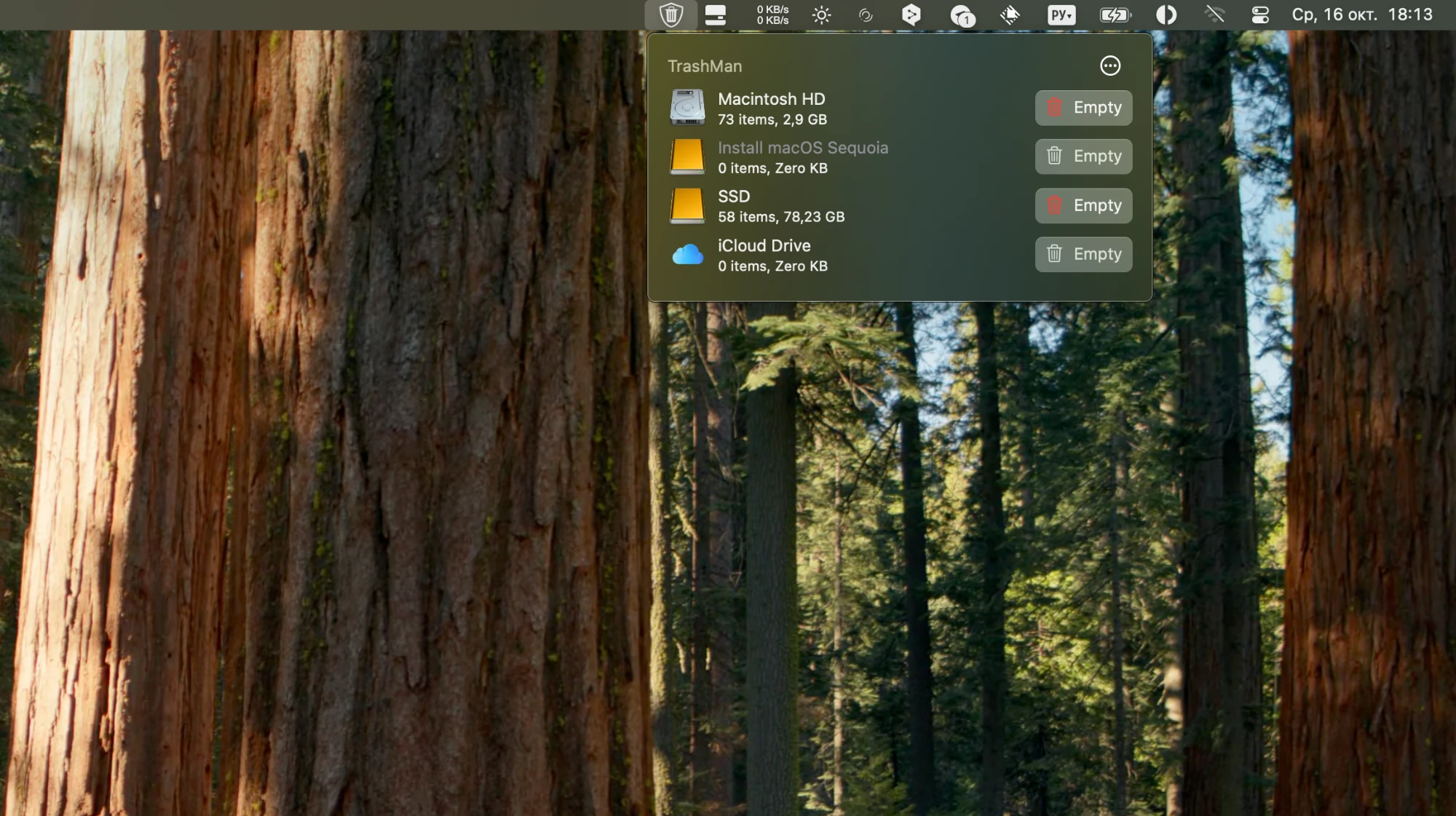Click the Wi-Fi off icon
The width and height of the screenshot is (1456, 816).
[x=1214, y=15]
